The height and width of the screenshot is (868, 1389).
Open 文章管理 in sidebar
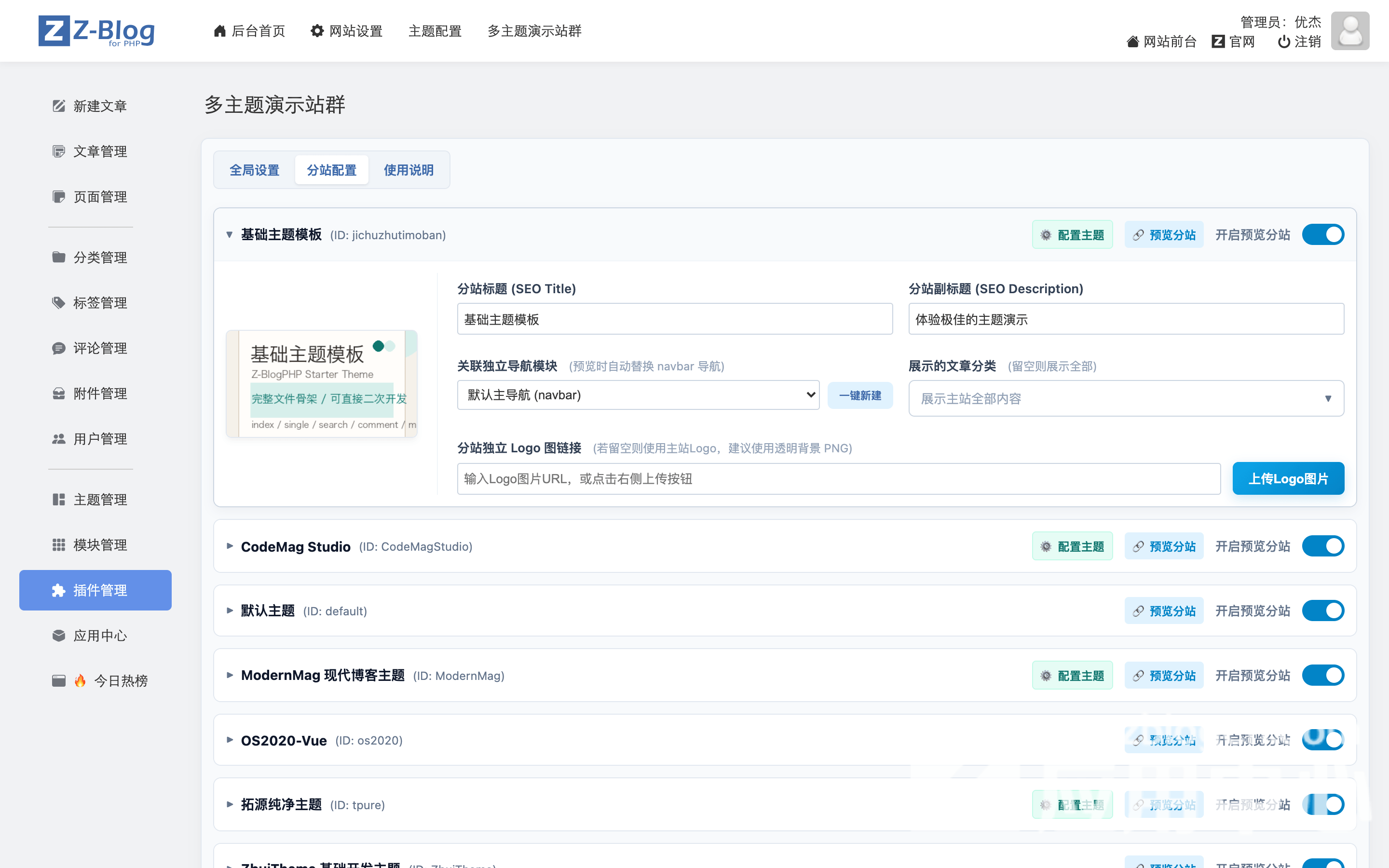click(x=95, y=151)
